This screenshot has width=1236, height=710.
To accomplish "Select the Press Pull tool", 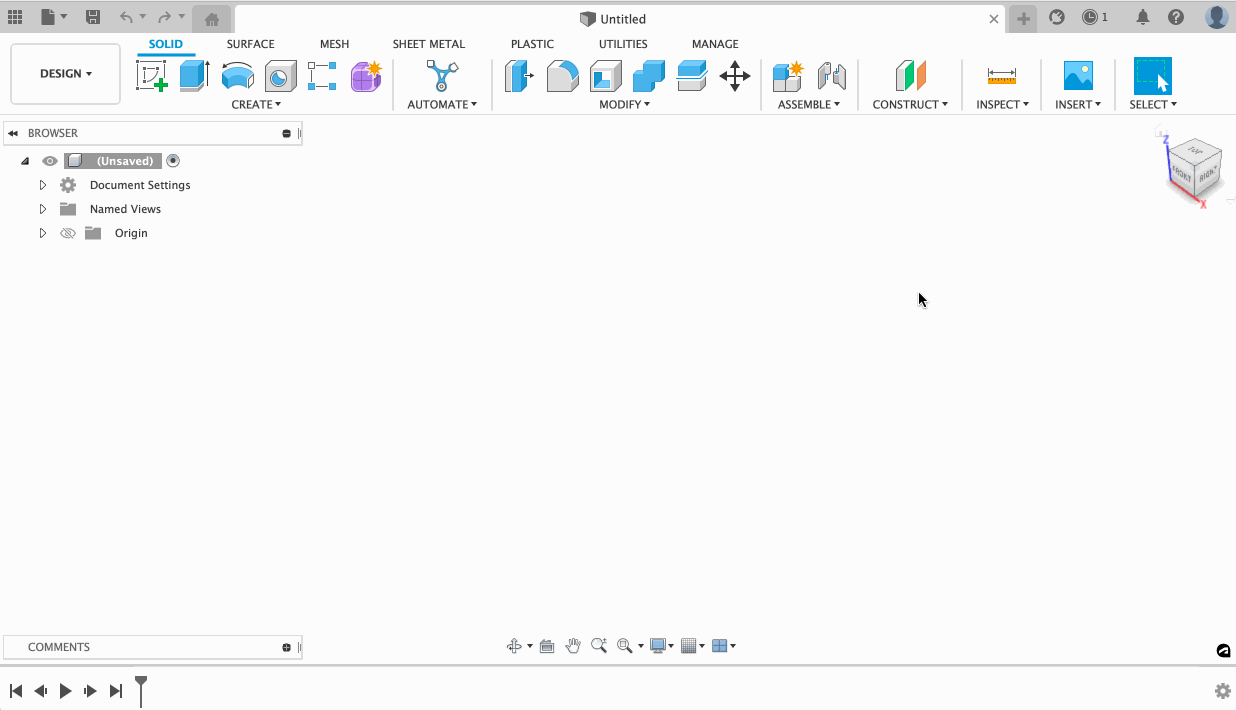I will coord(519,76).
